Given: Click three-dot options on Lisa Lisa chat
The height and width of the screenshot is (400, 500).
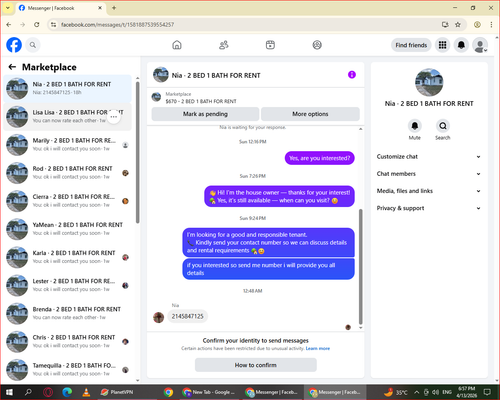Looking at the screenshot, I should 114,117.
